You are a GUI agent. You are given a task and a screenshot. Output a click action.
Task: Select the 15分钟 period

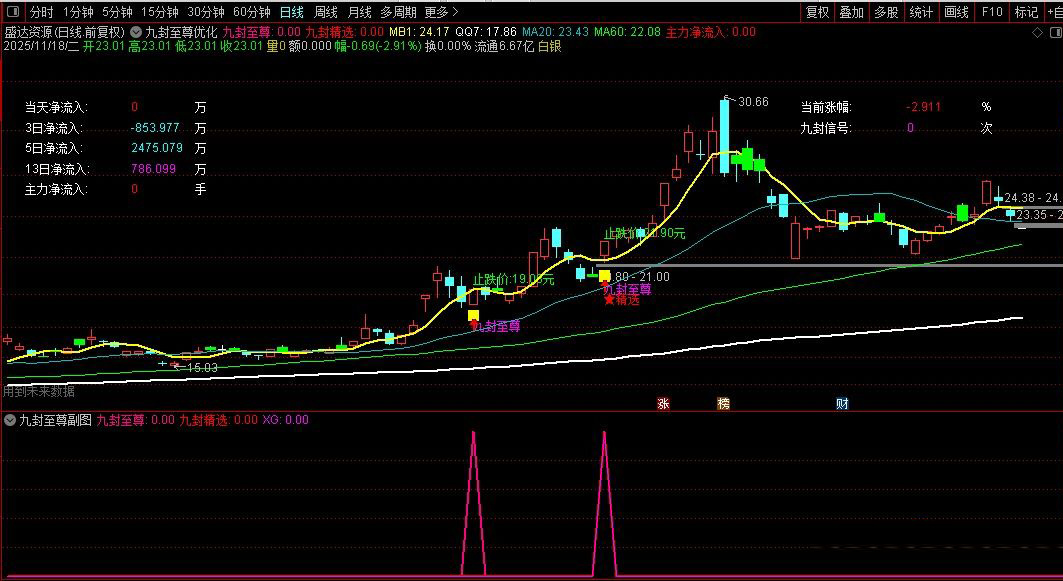[x=160, y=12]
